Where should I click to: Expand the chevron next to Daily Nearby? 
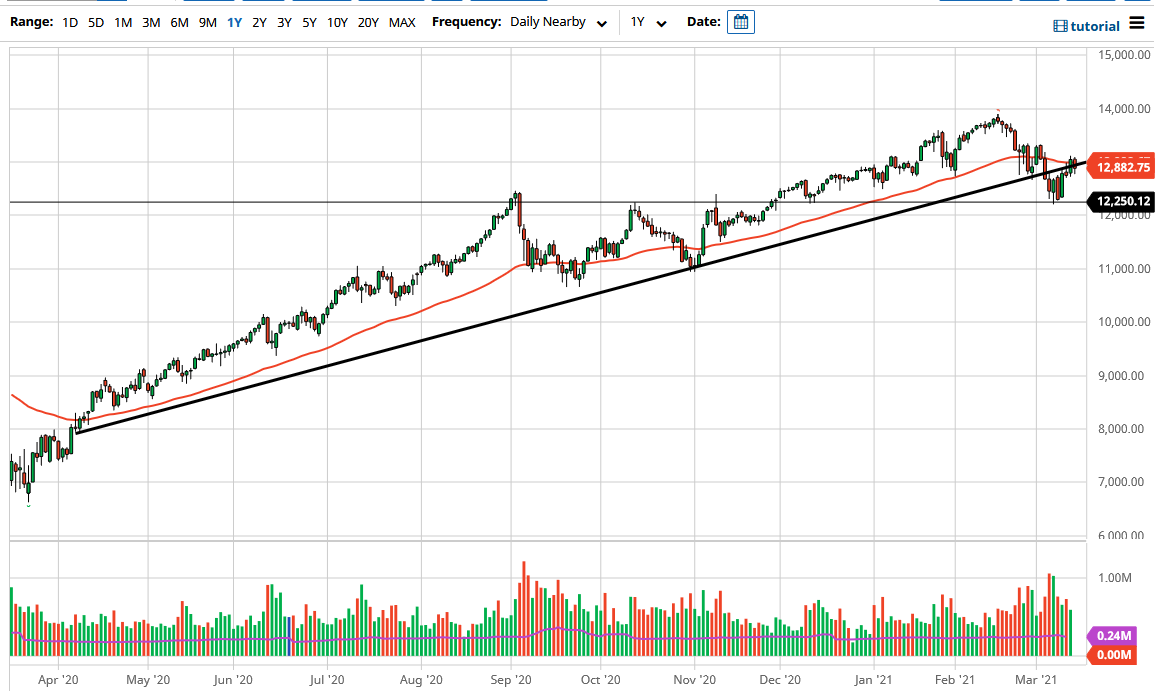coord(601,22)
